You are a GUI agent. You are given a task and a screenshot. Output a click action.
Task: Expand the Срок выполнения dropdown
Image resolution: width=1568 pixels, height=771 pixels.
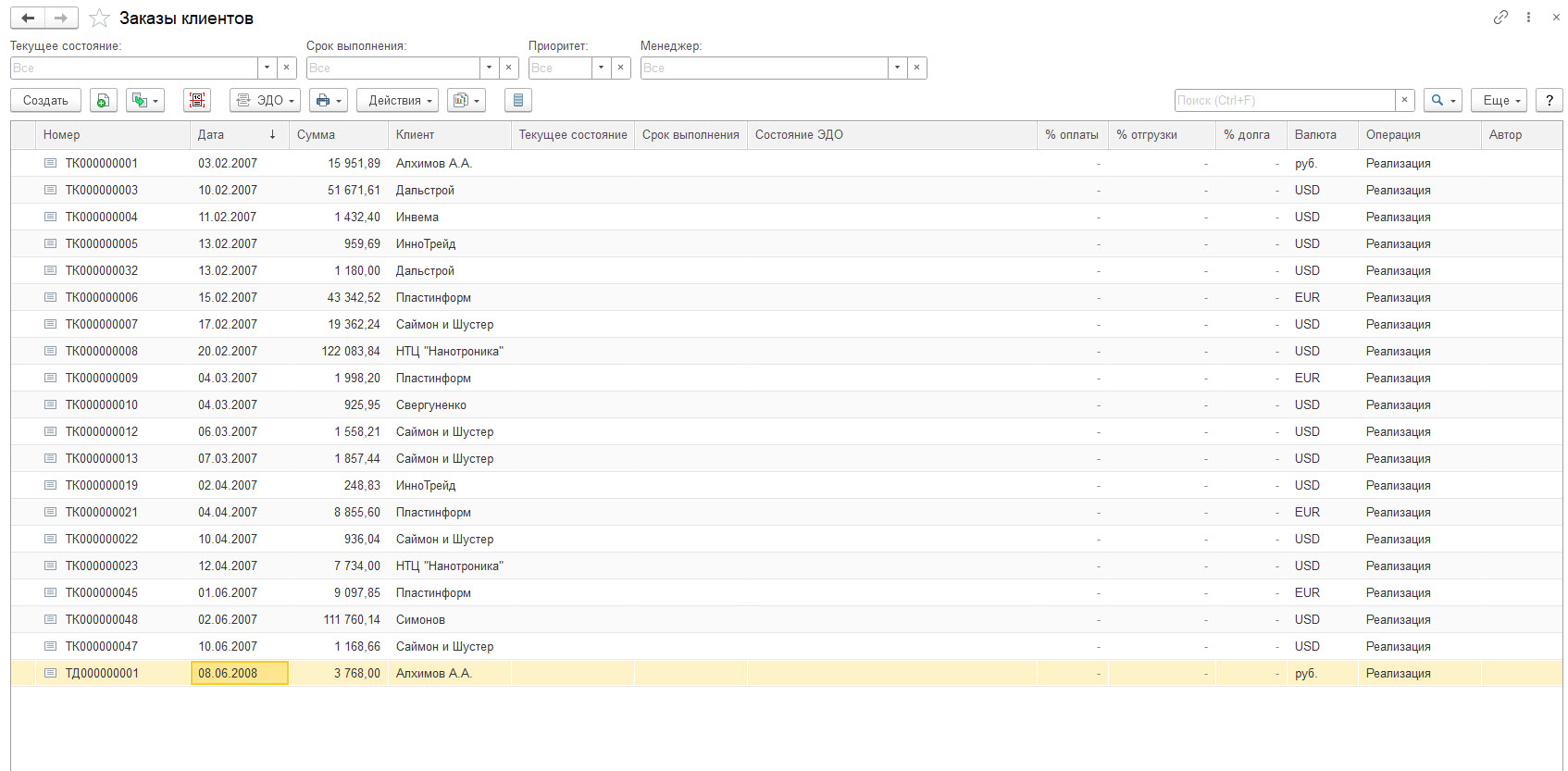489,68
